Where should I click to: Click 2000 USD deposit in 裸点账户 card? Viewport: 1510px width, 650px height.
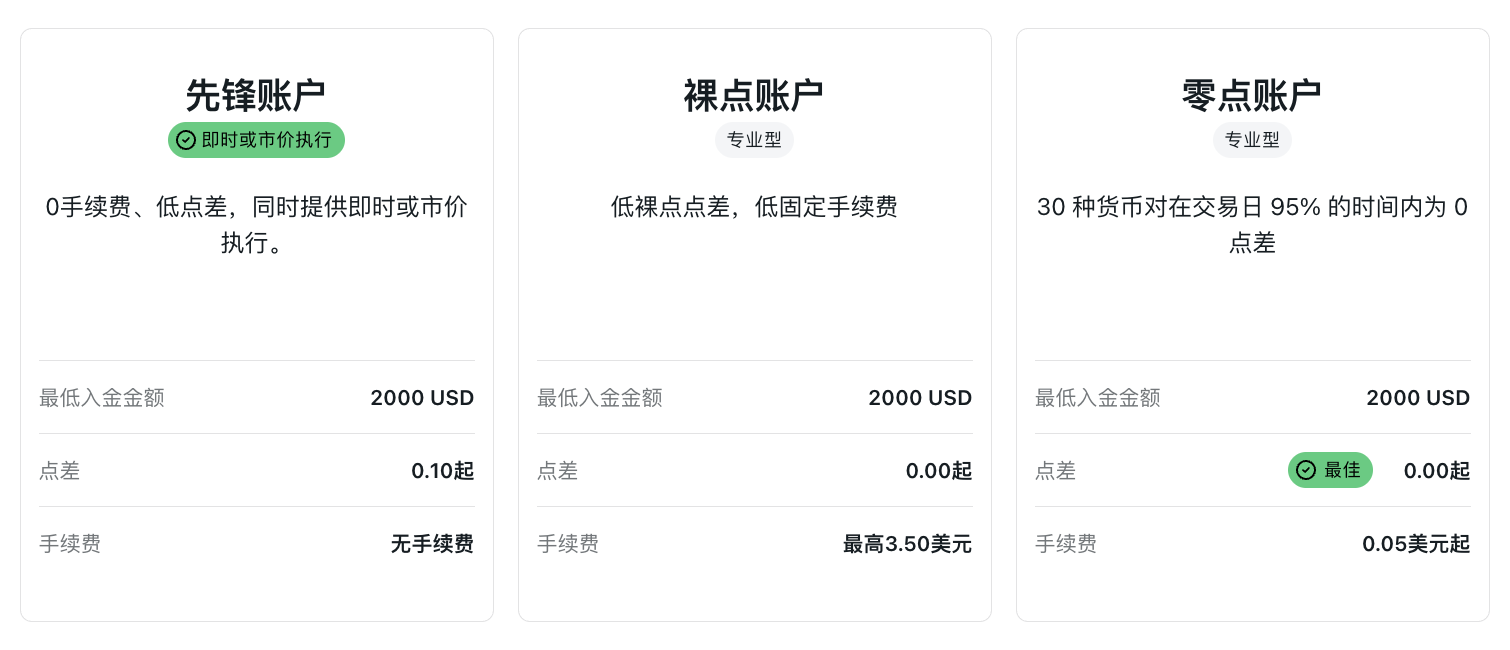[x=920, y=398]
